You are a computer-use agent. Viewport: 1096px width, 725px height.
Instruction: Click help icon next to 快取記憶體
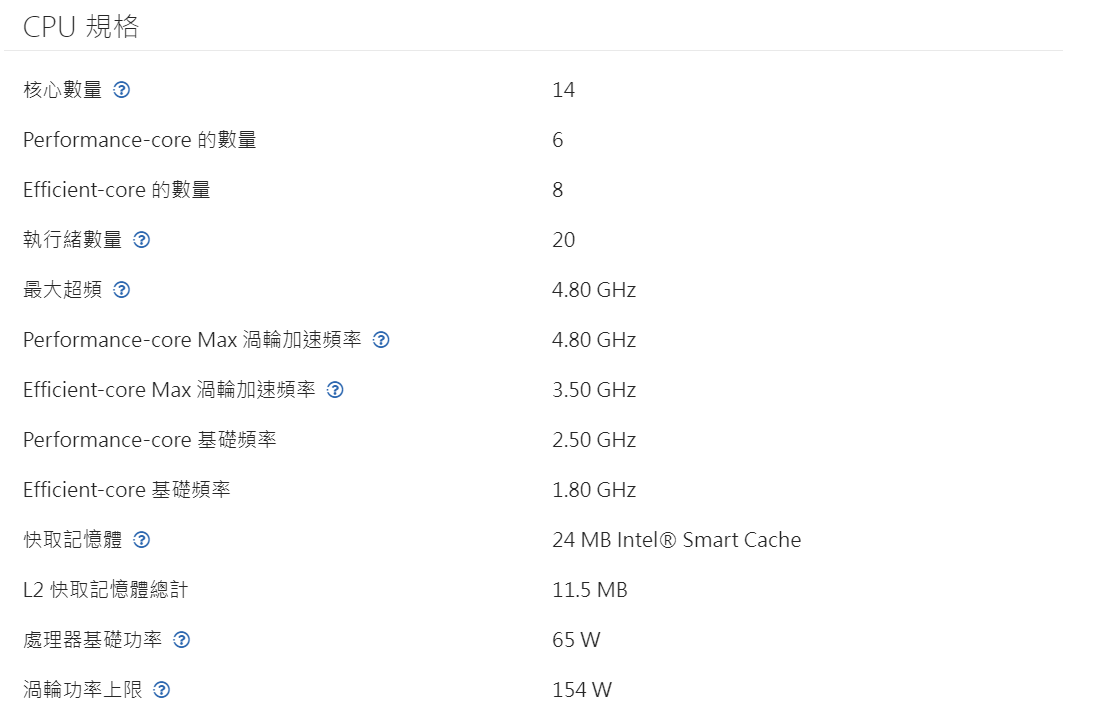[142, 540]
